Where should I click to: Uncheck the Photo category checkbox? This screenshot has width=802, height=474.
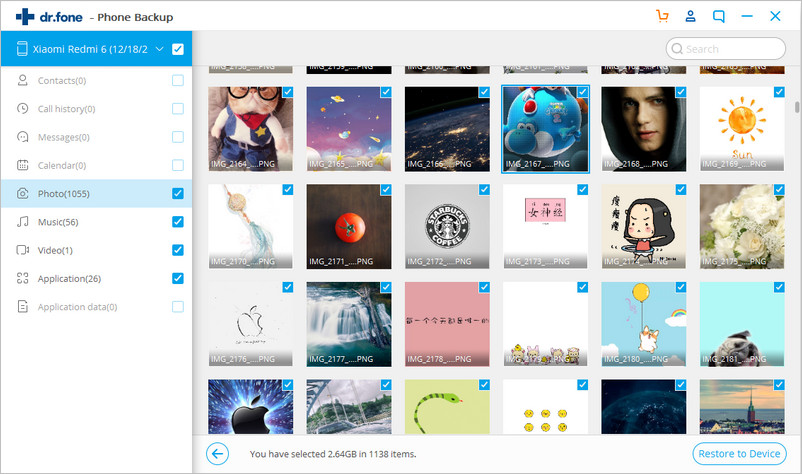177,193
